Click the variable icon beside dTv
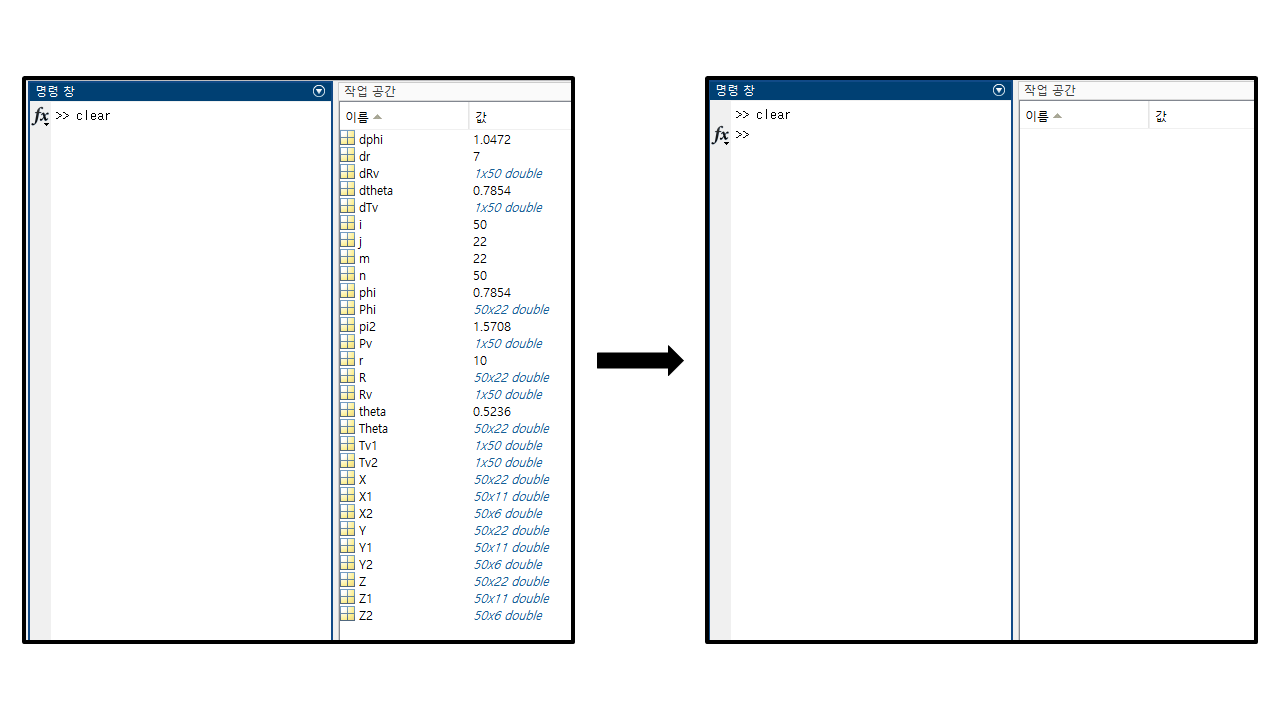Screen dimensions: 1280x720 point(347,207)
